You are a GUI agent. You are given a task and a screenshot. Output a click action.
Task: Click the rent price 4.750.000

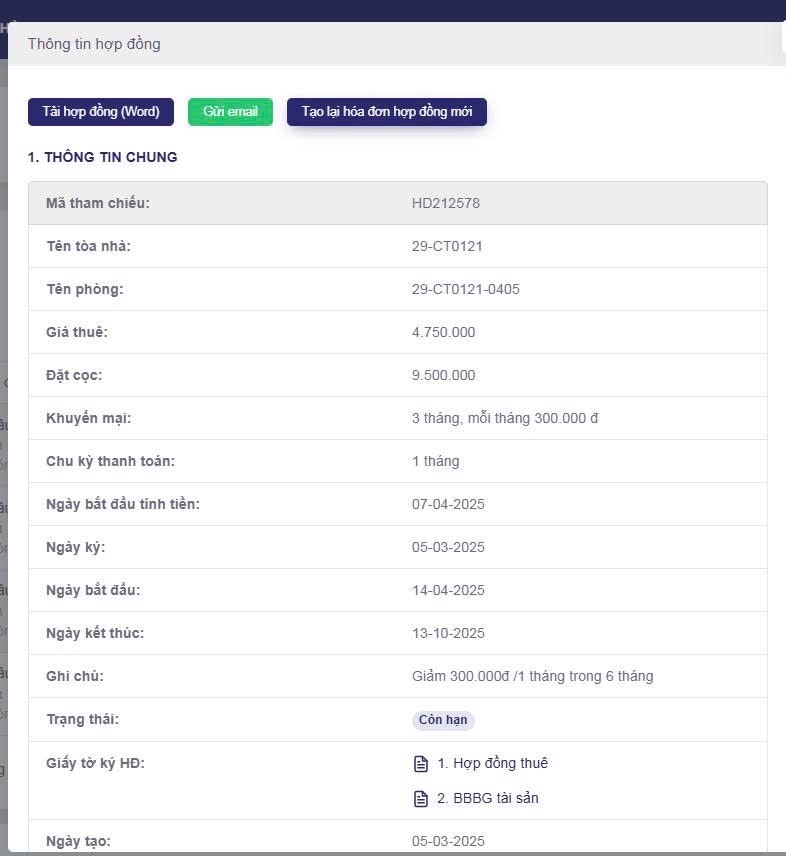[443, 332]
